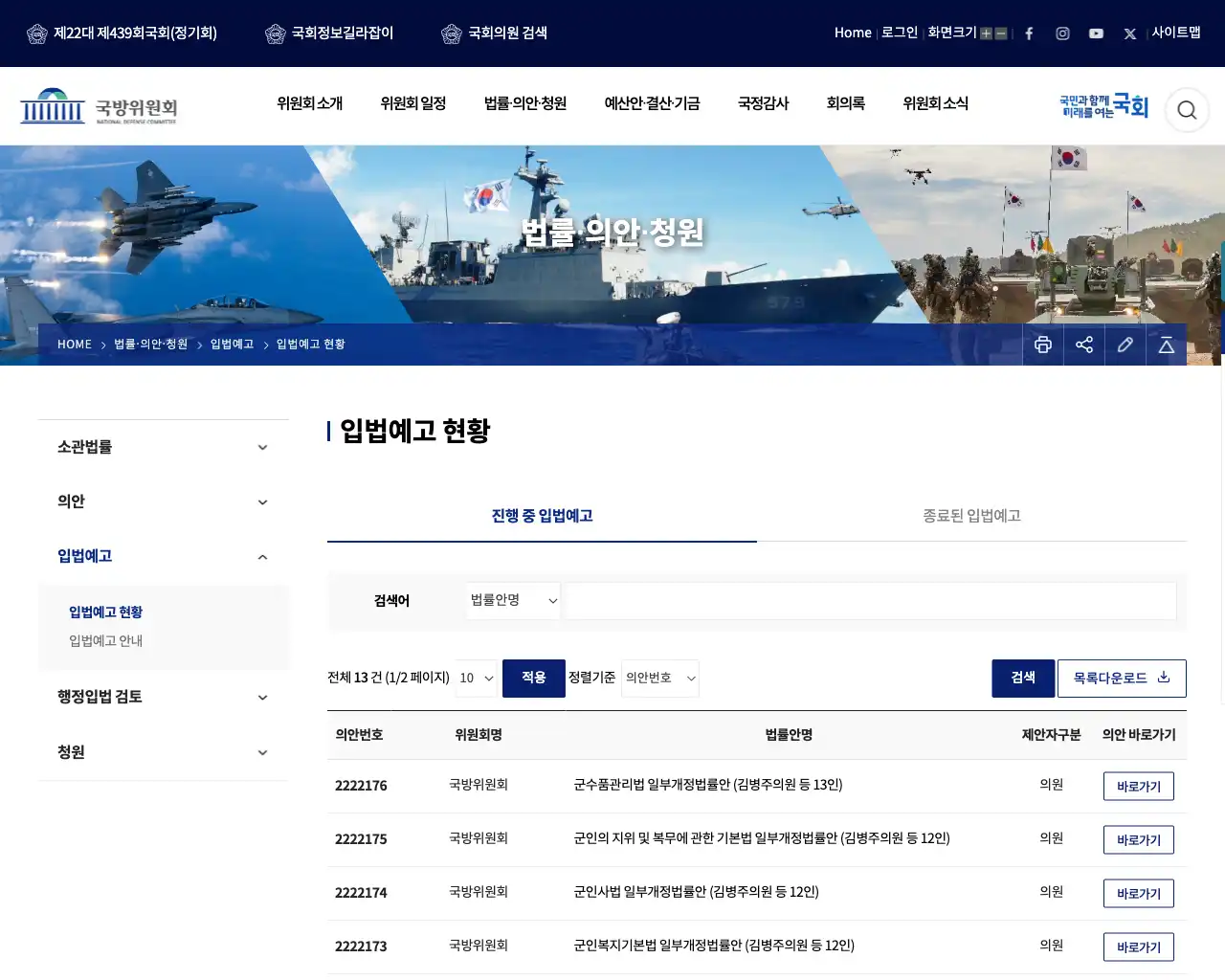This screenshot has height=980, width=1225.
Task: Click the 적용 button
Action: tap(534, 679)
